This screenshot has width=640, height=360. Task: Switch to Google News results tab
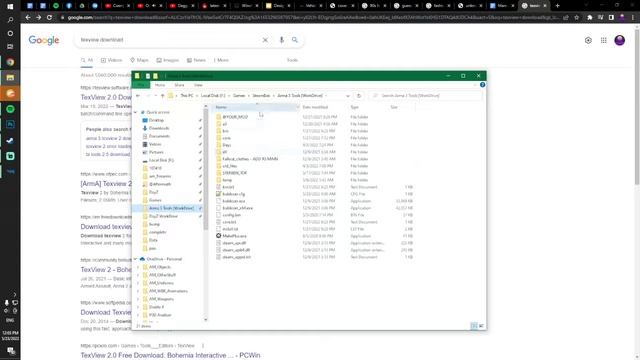pyautogui.click(x=196, y=60)
